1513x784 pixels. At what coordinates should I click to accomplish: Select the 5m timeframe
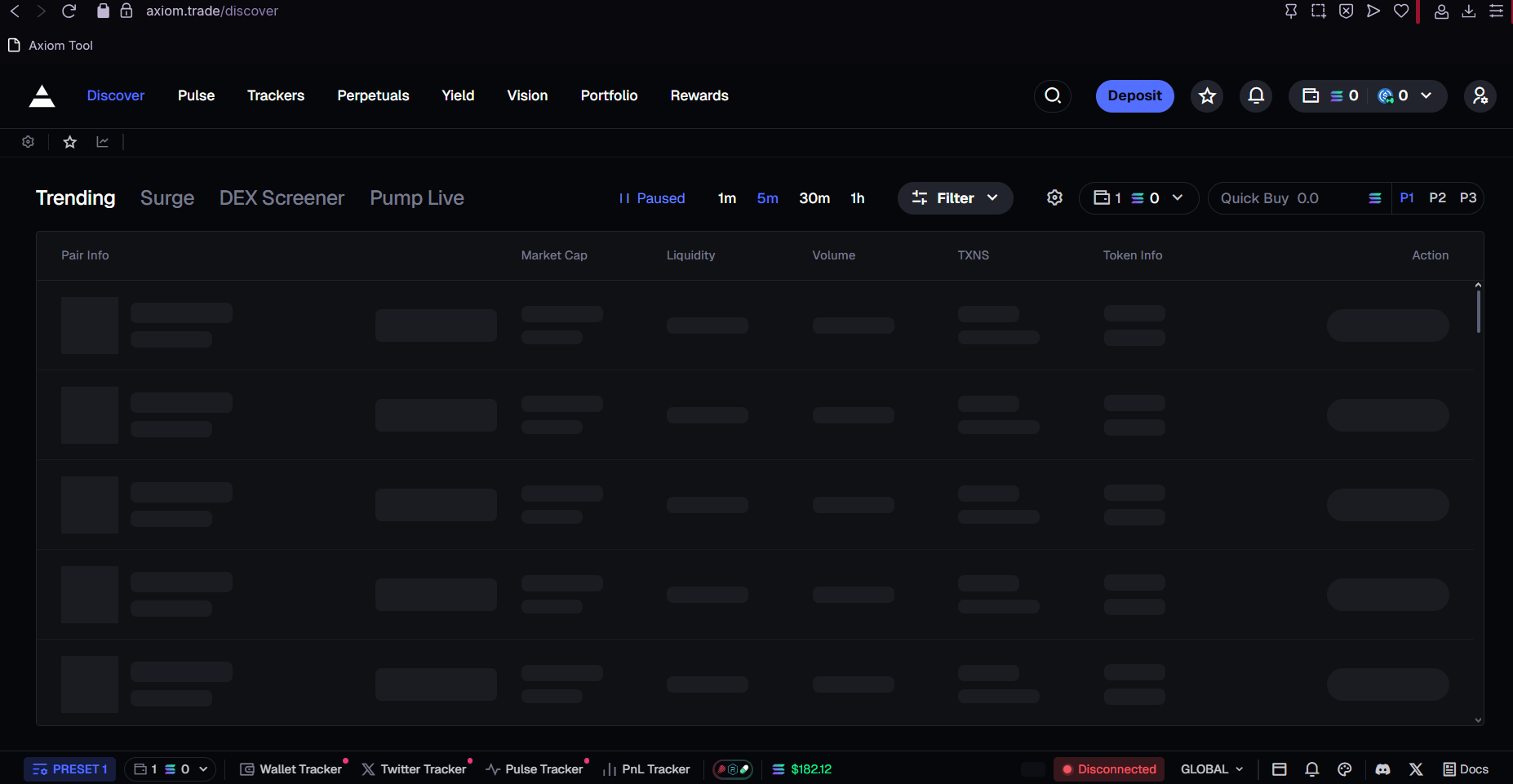point(767,198)
